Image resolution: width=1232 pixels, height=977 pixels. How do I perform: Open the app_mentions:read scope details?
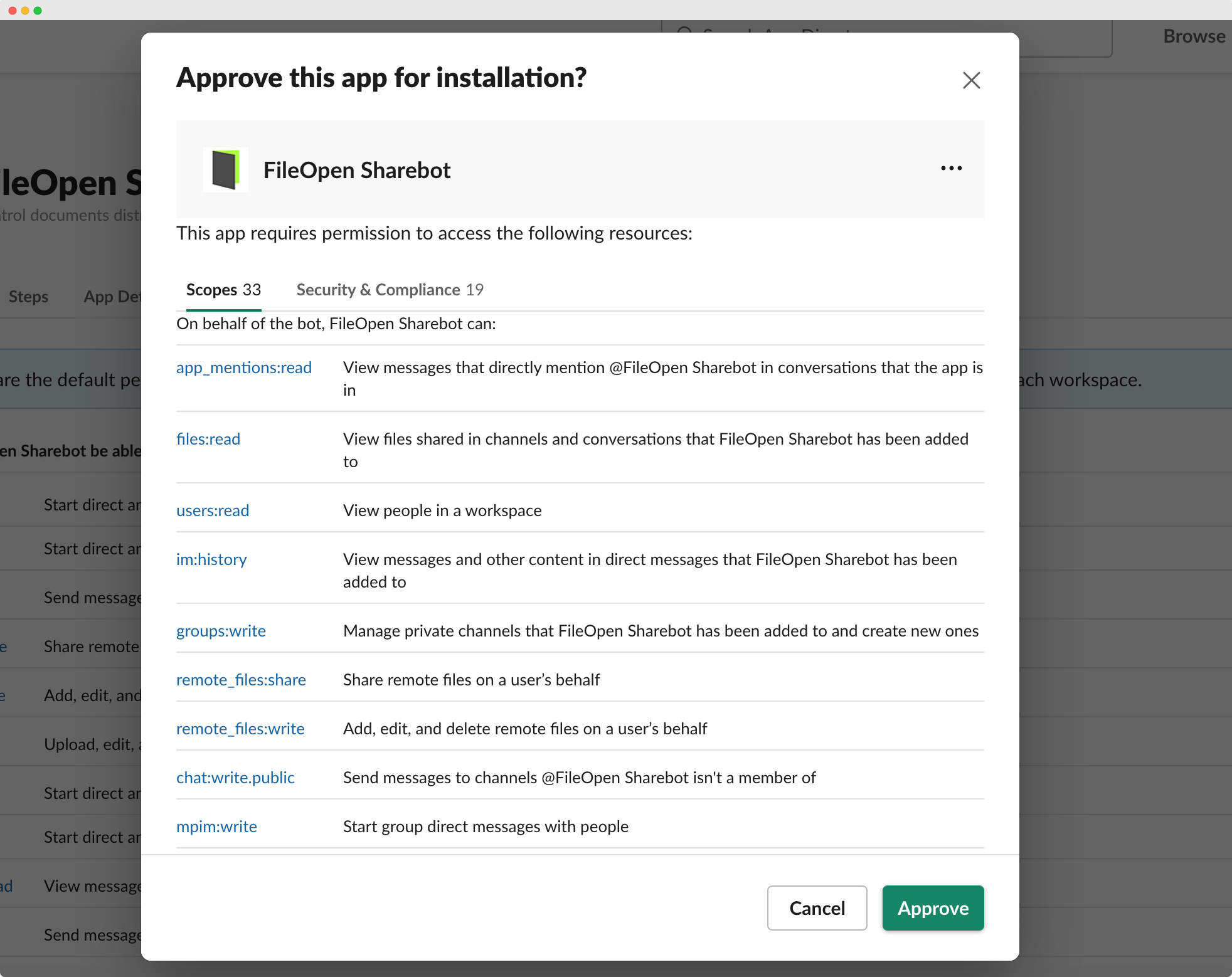(244, 367)
